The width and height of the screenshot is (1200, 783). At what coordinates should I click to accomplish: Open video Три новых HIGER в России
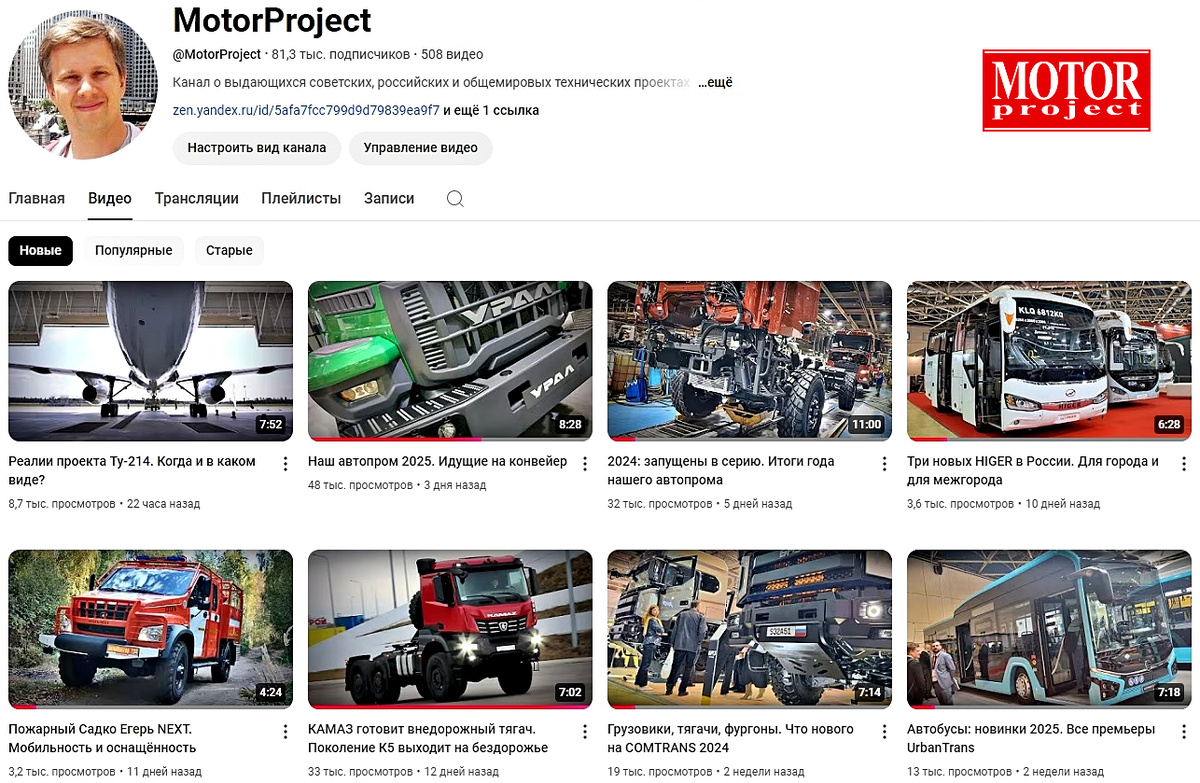click(x=1033, y=470)
